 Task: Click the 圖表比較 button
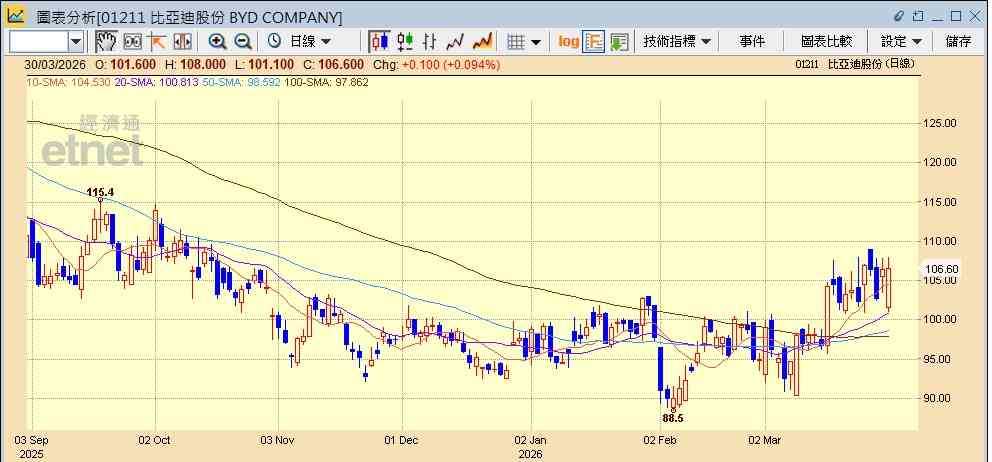click(826, 42)
